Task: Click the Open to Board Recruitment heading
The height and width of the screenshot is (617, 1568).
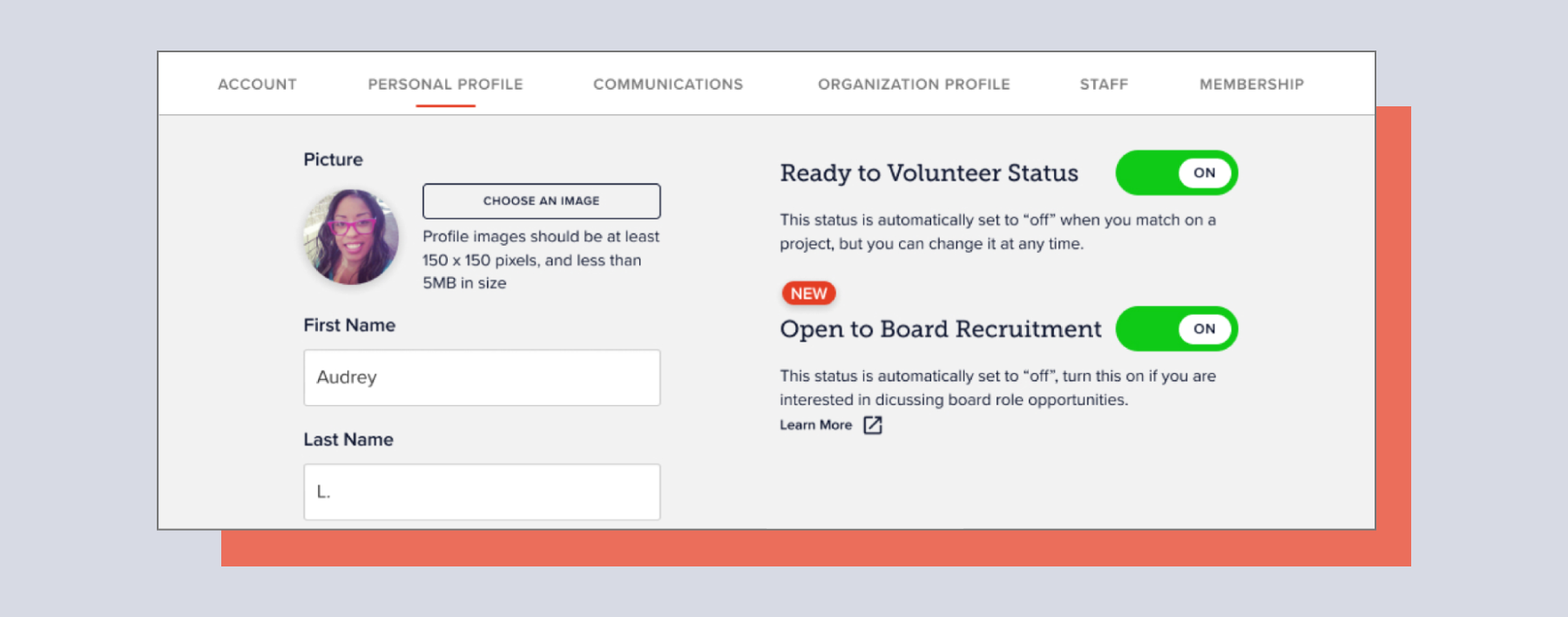Action: (x=941, y=329)
